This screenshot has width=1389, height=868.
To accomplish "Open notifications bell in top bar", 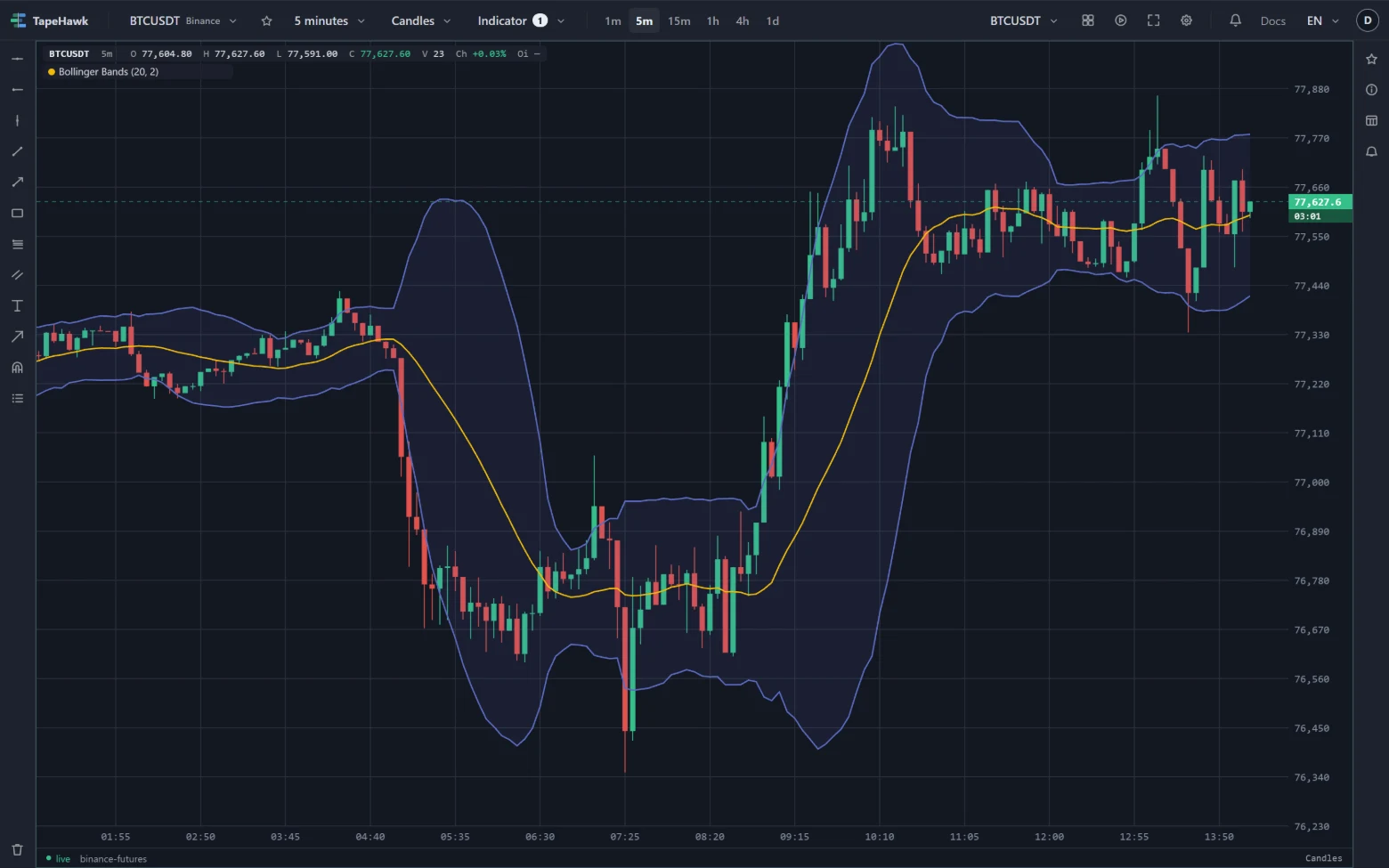I will (1235, 20).
